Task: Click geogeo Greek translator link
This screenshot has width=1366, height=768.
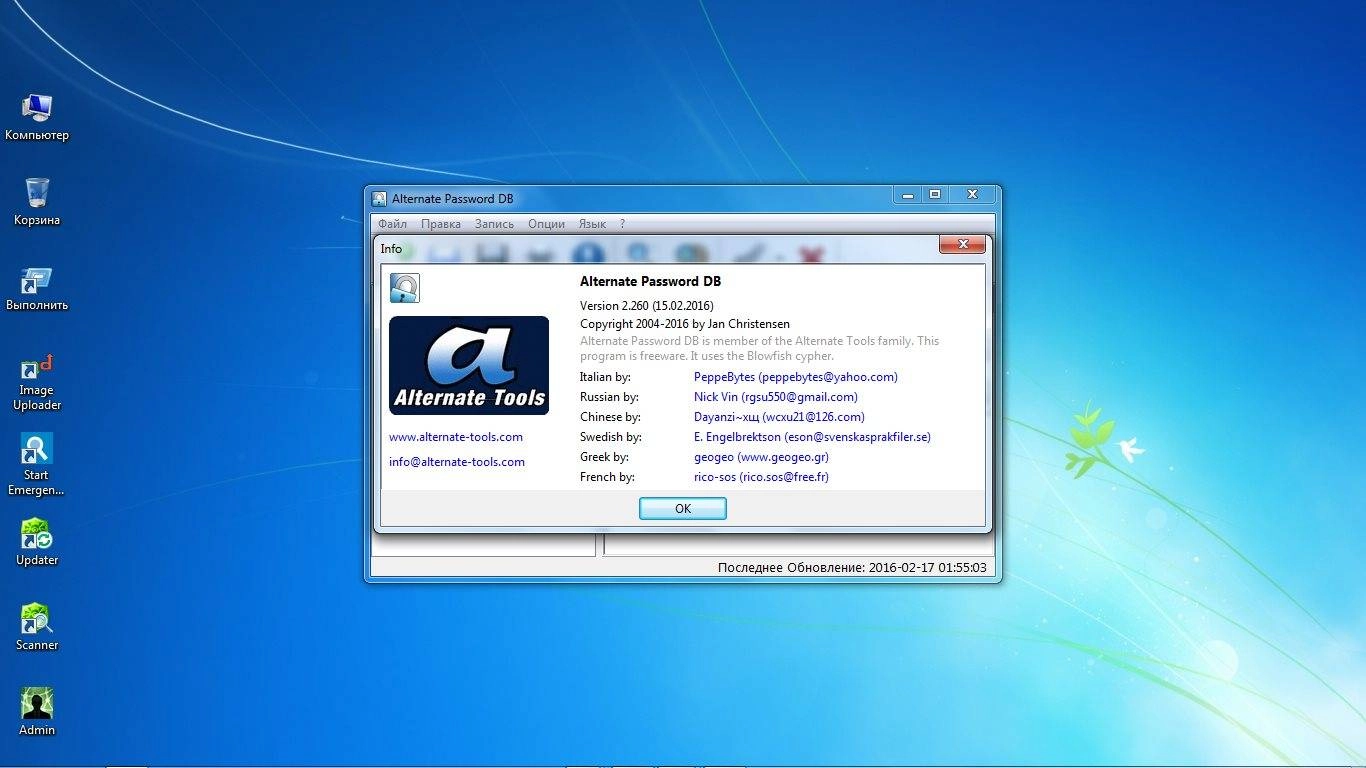Action: (x=761, y=457)
